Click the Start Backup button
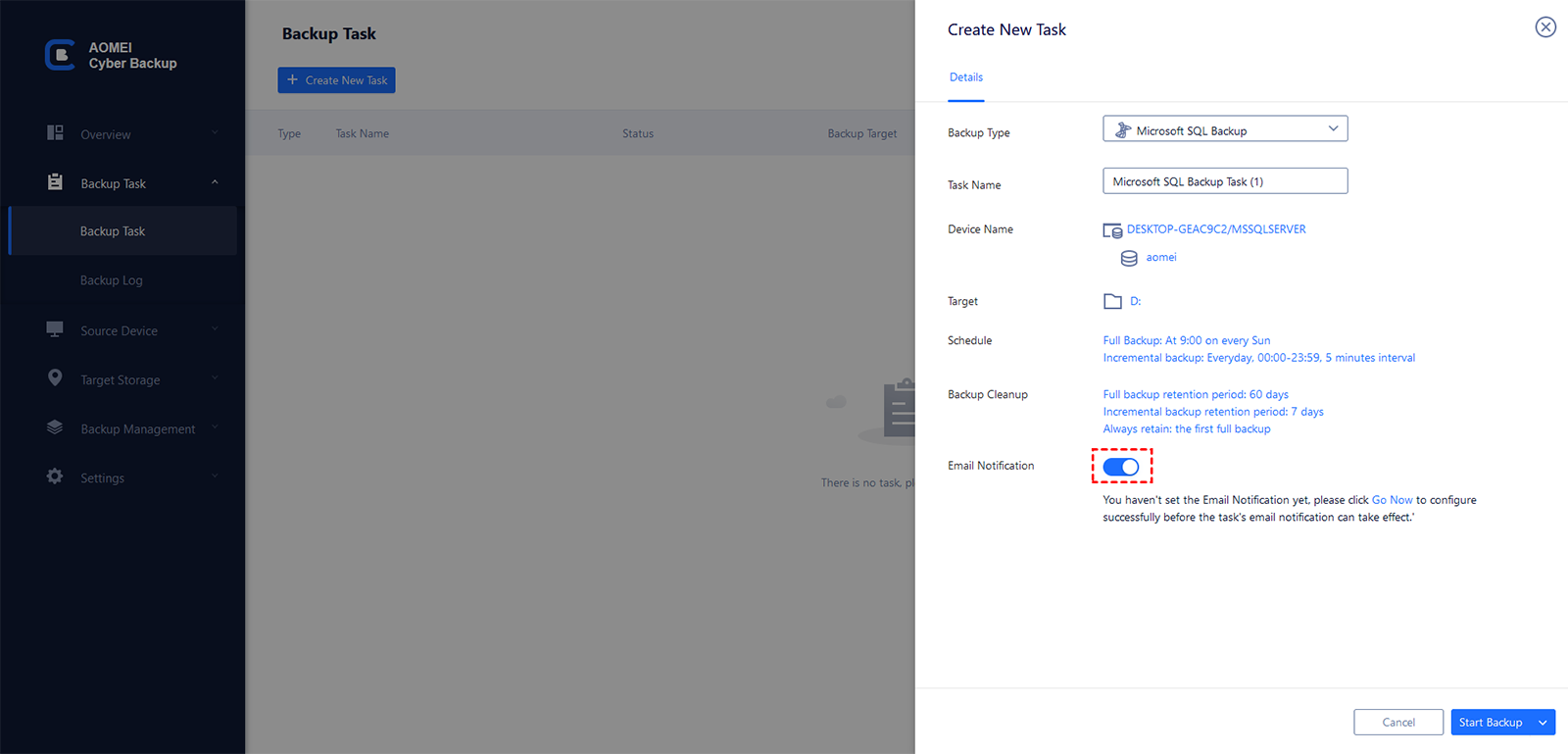 (1491, 723)
